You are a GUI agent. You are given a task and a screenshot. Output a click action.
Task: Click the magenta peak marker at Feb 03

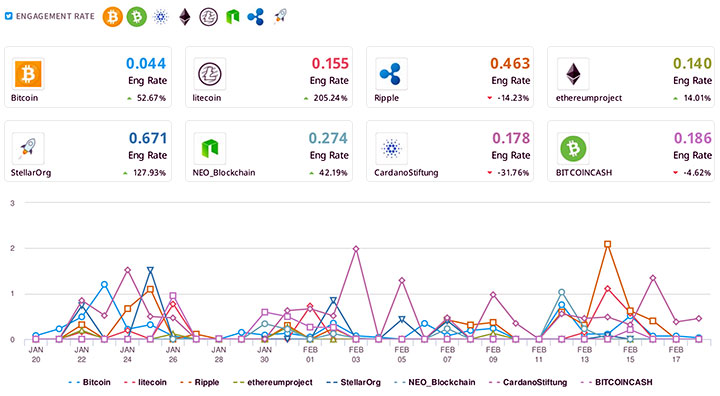356,249
